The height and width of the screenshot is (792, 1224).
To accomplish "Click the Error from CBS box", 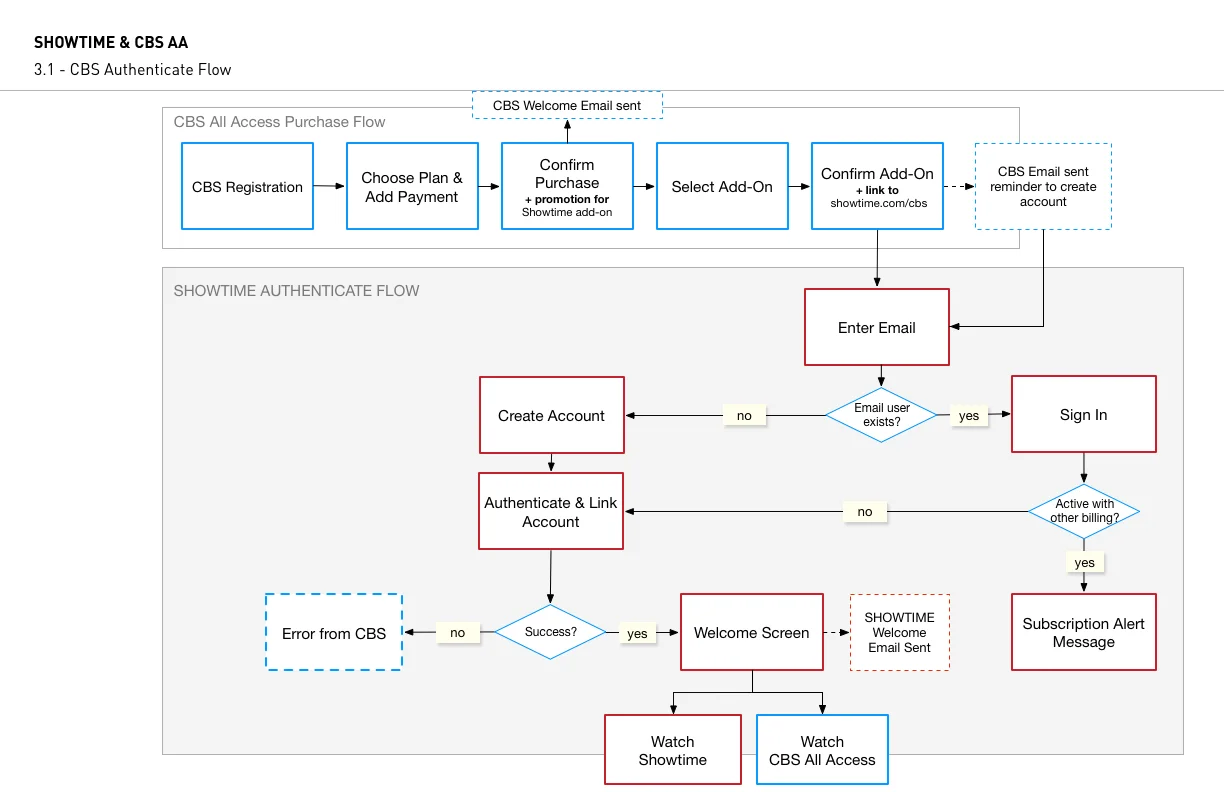I will pyautogui.click(x=334, y=632).
